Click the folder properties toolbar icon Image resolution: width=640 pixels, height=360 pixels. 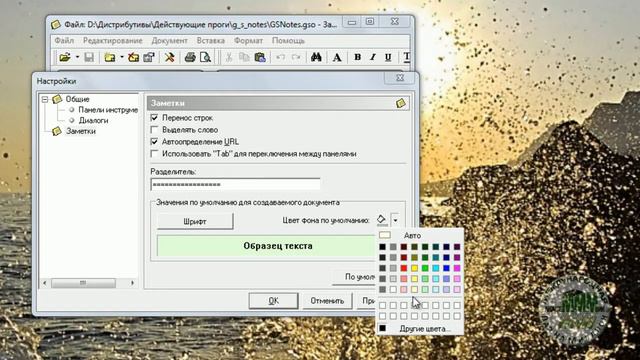coord(149,57)
